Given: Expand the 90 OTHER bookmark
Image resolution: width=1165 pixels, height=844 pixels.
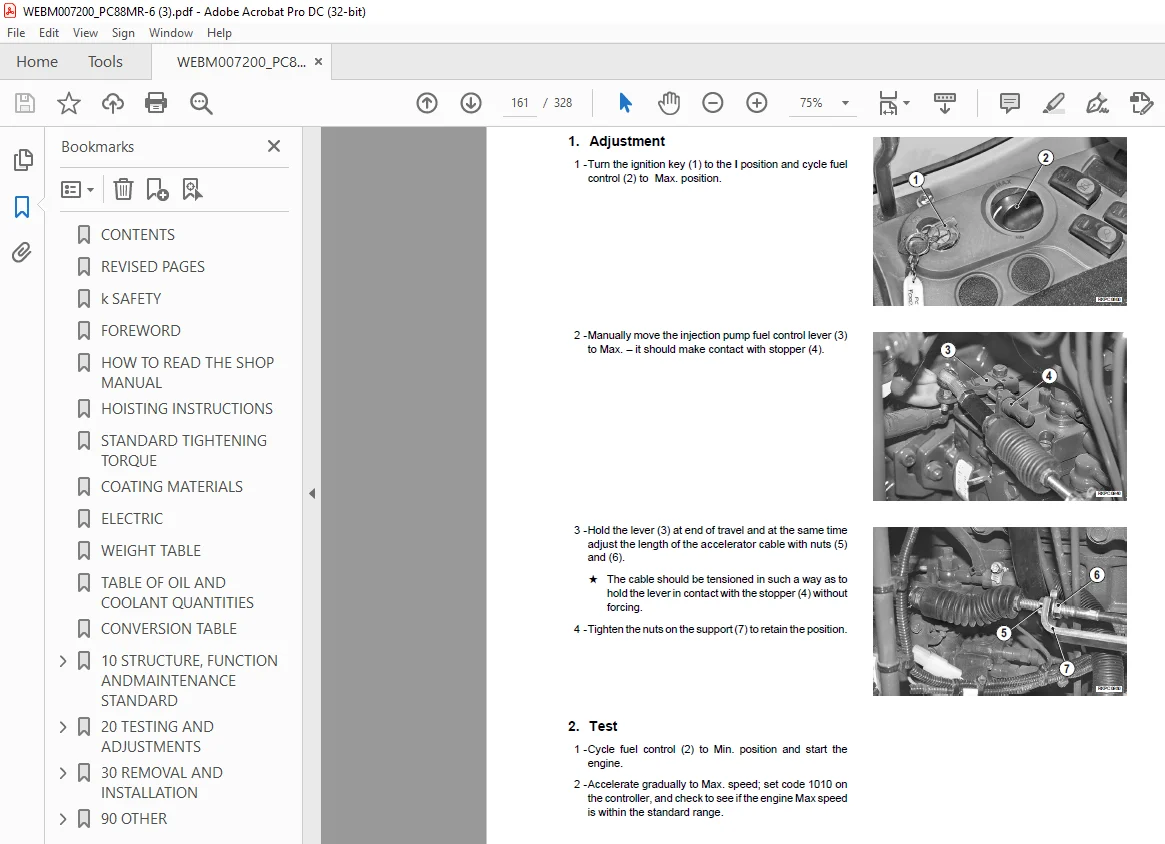Looking at the screenshot, I should pyautogui.click(x=63, y=819).
